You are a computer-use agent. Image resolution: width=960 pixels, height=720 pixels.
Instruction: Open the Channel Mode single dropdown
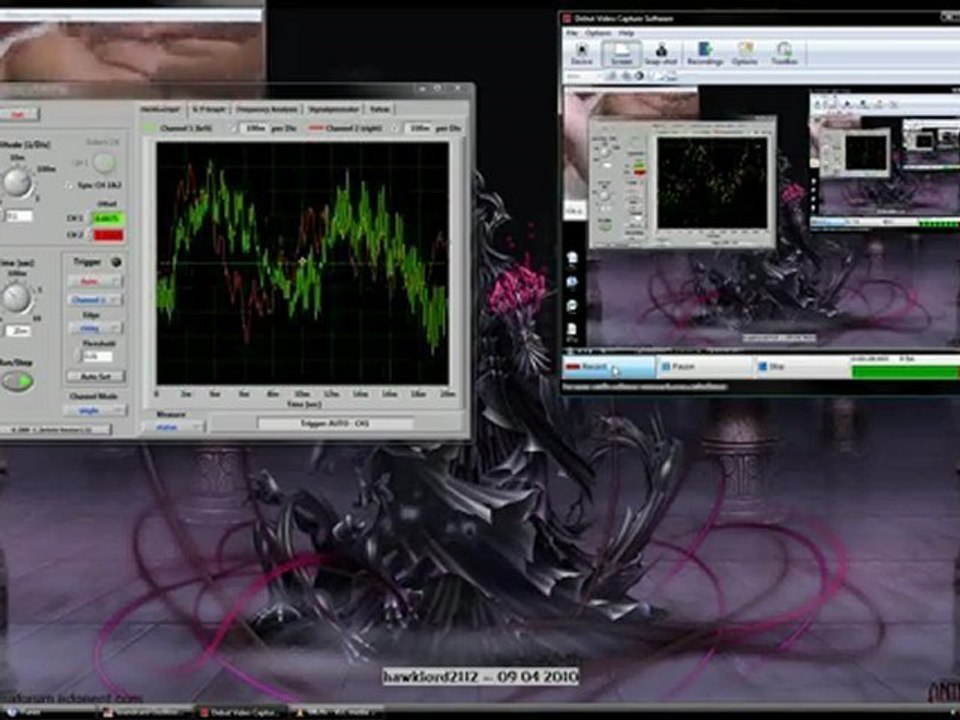94,410
